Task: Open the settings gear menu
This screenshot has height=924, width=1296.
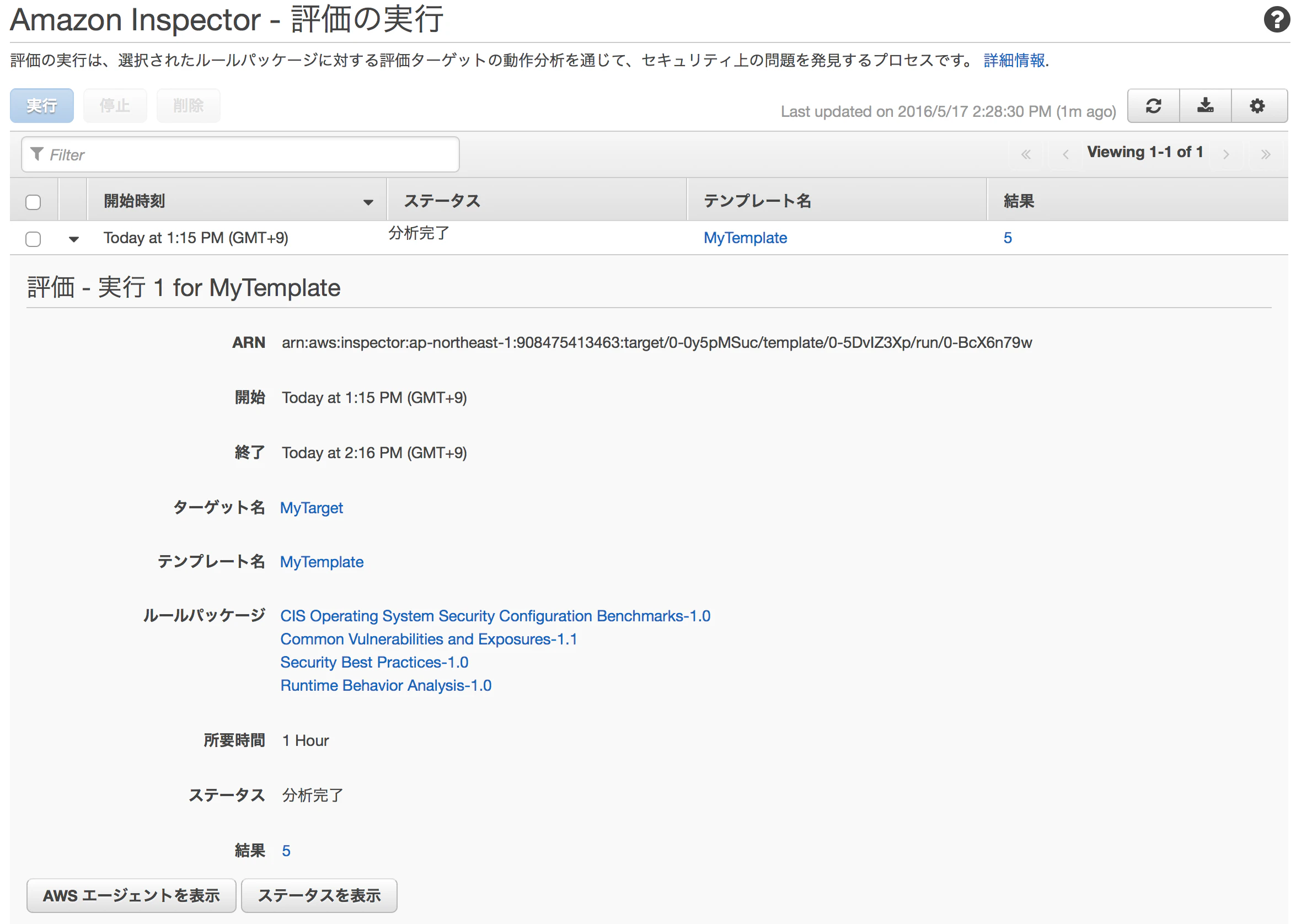Action: click(x=1258, y=105)
